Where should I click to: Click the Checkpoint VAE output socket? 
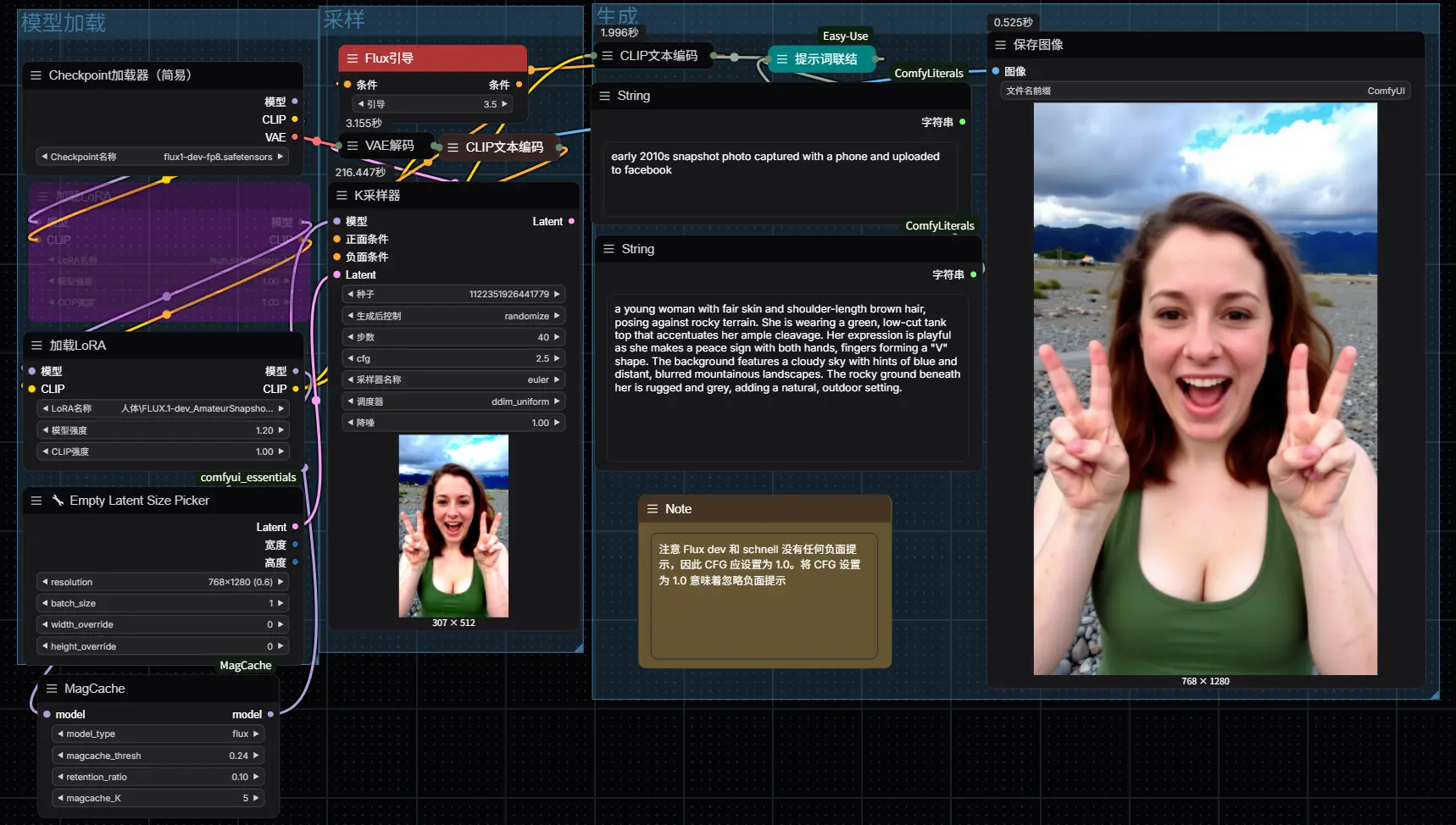295,137
